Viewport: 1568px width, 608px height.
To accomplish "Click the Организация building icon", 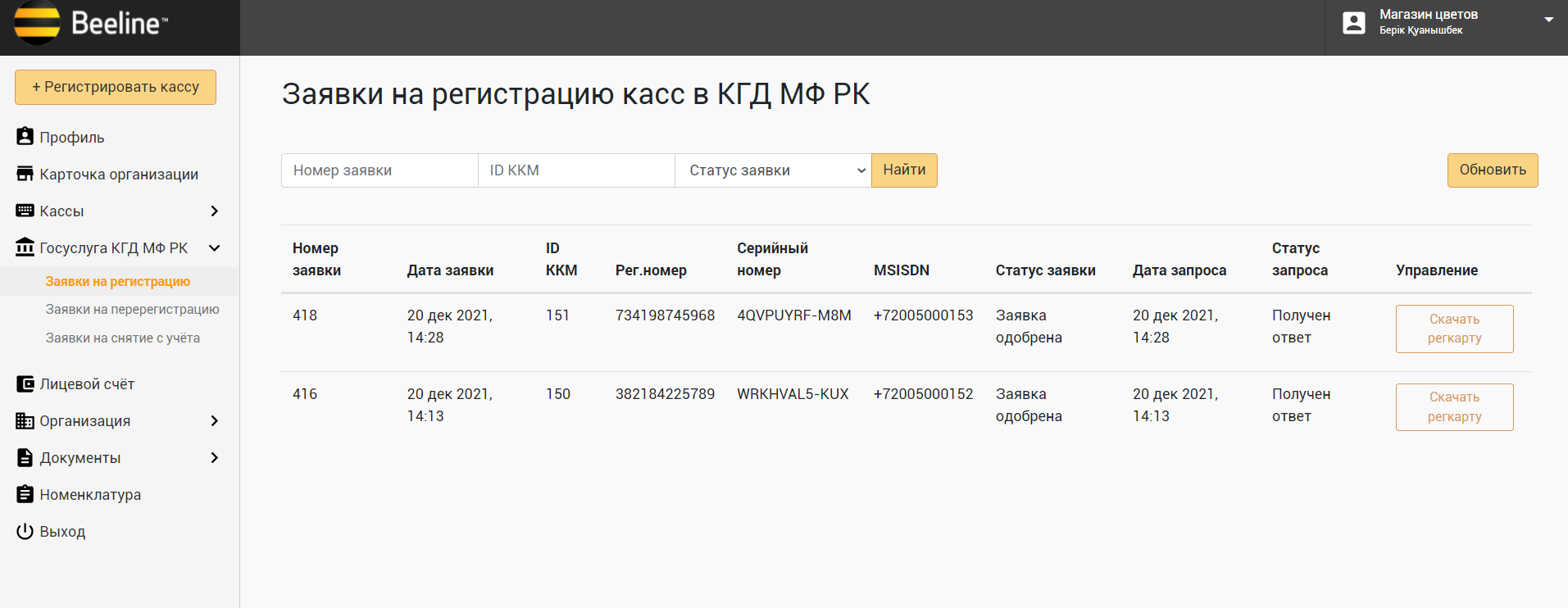I will (25, 420).
